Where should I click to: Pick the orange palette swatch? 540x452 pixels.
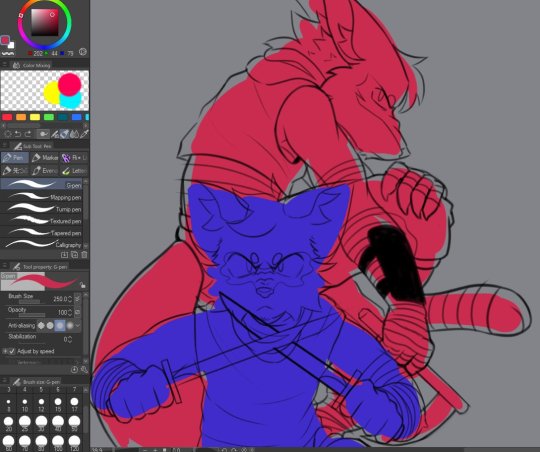pyautogui.click(x=21, y=117)
